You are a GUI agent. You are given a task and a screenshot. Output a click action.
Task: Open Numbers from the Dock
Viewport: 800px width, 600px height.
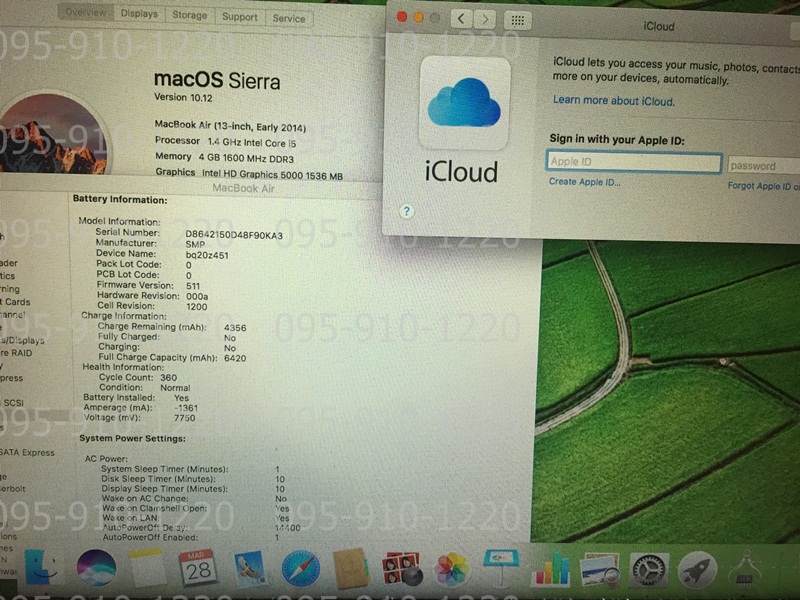[x=551, y=569]
